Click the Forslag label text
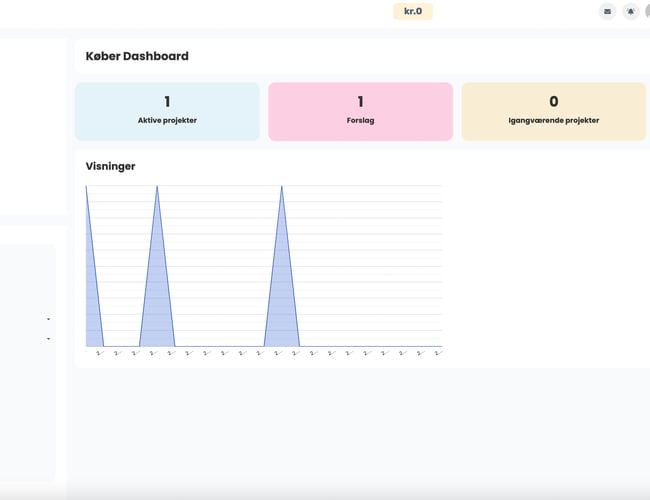This screenshot has height=500, width=650. 360,120
